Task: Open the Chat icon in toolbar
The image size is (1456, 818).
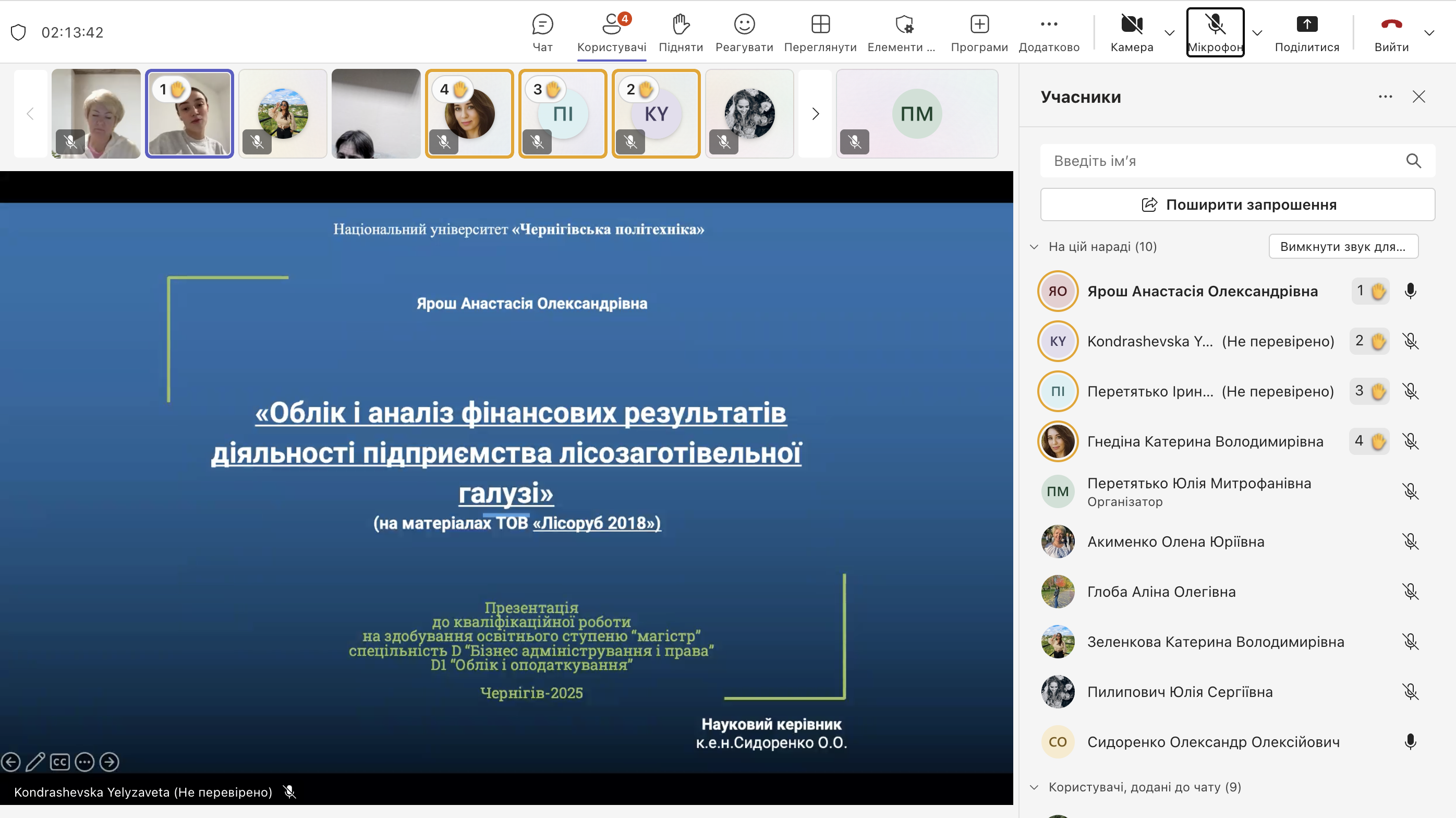Action: coord(542,25)
